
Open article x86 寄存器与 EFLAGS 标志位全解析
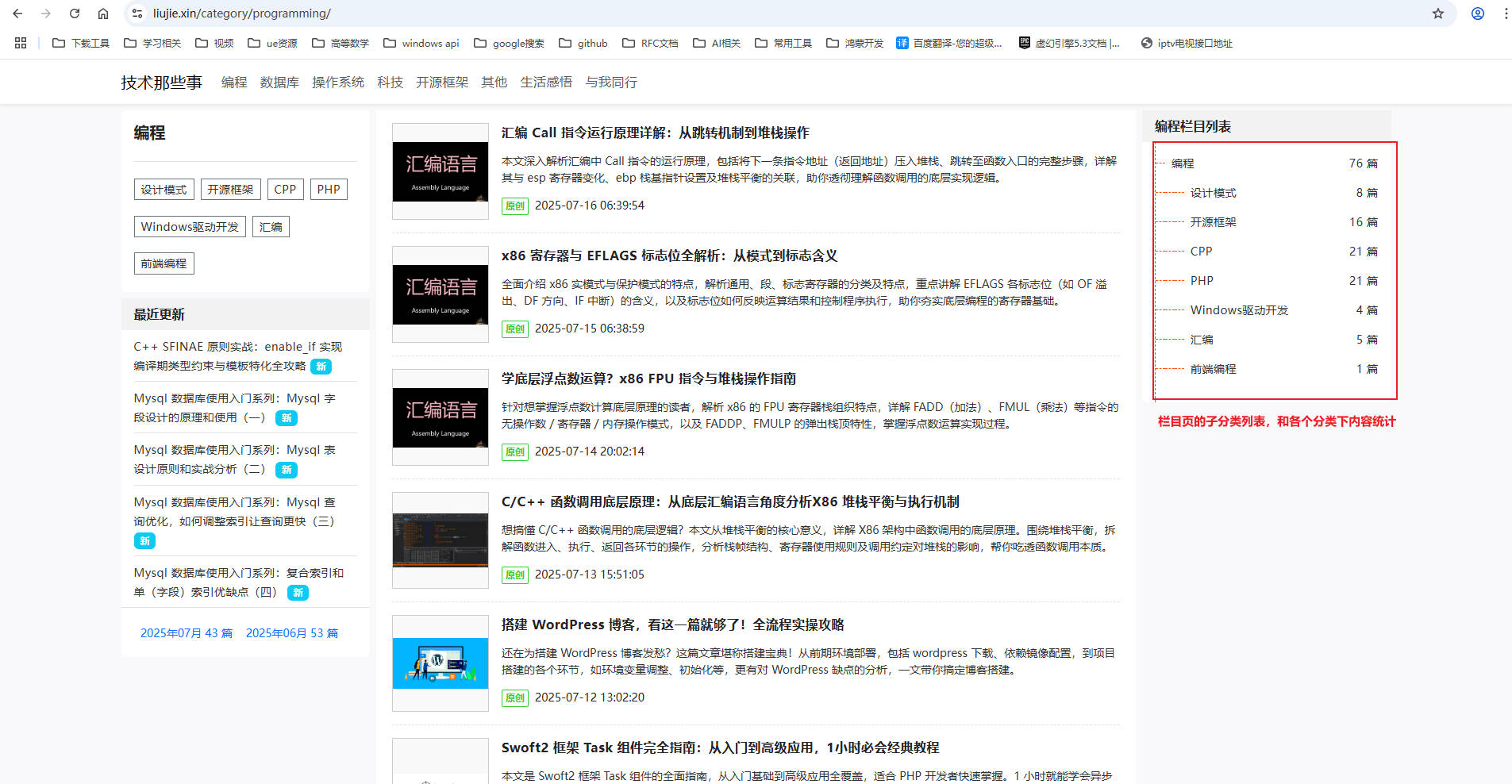[x=669, y=256]
